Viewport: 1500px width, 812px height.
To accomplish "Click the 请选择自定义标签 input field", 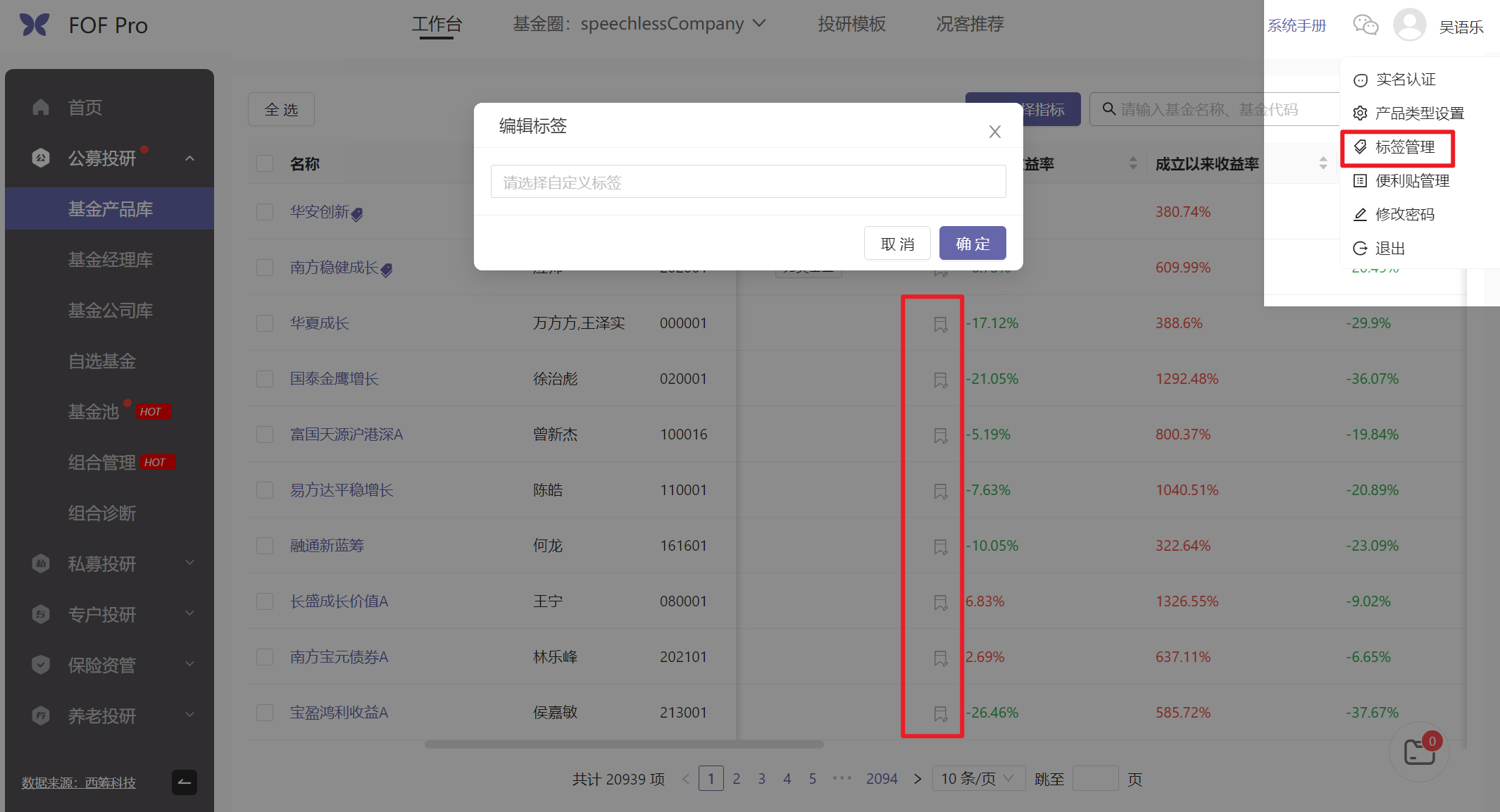I will click(x=748, y=182).
